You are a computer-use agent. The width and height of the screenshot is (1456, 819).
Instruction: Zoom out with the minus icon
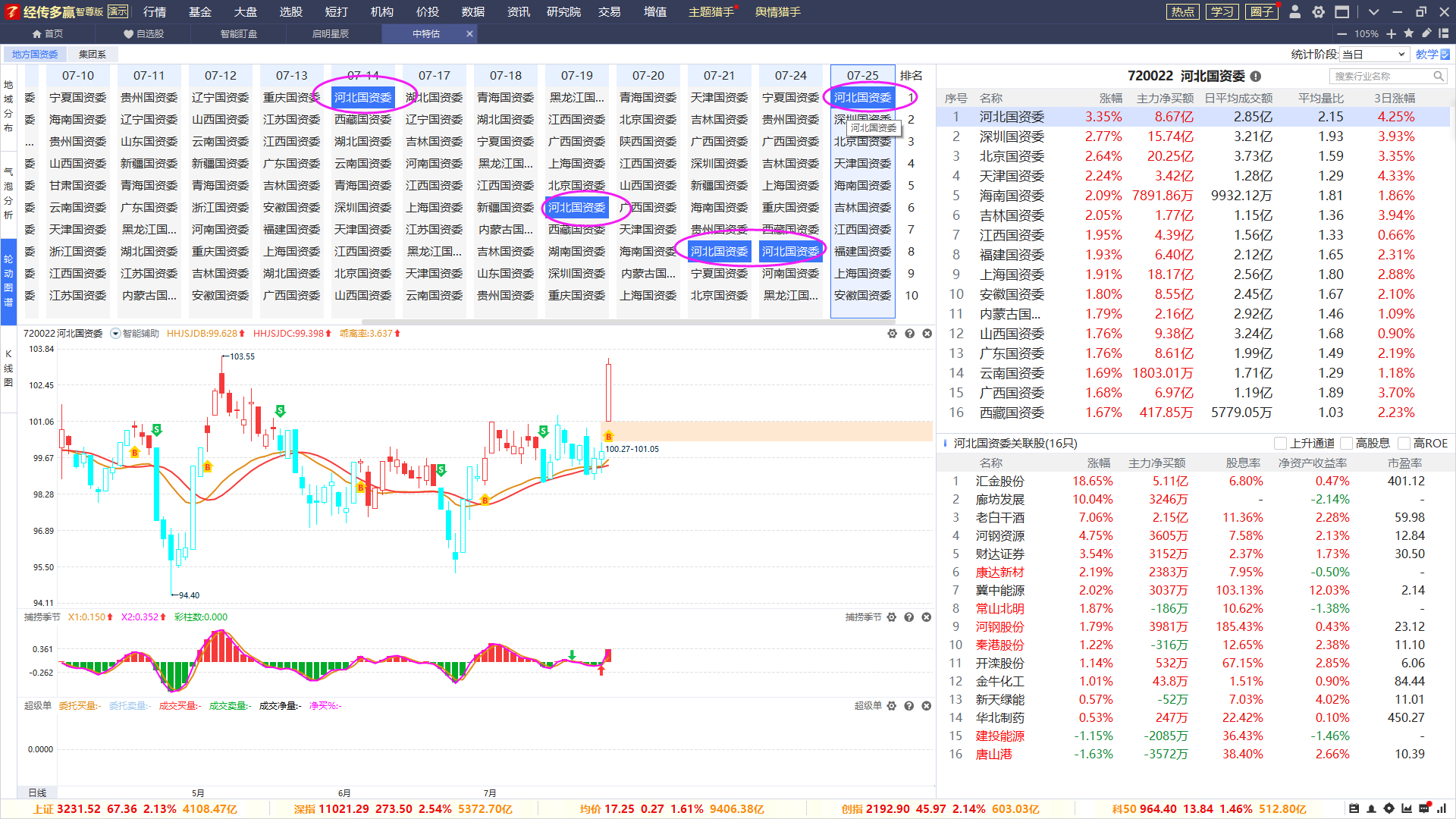[1341, 34]
